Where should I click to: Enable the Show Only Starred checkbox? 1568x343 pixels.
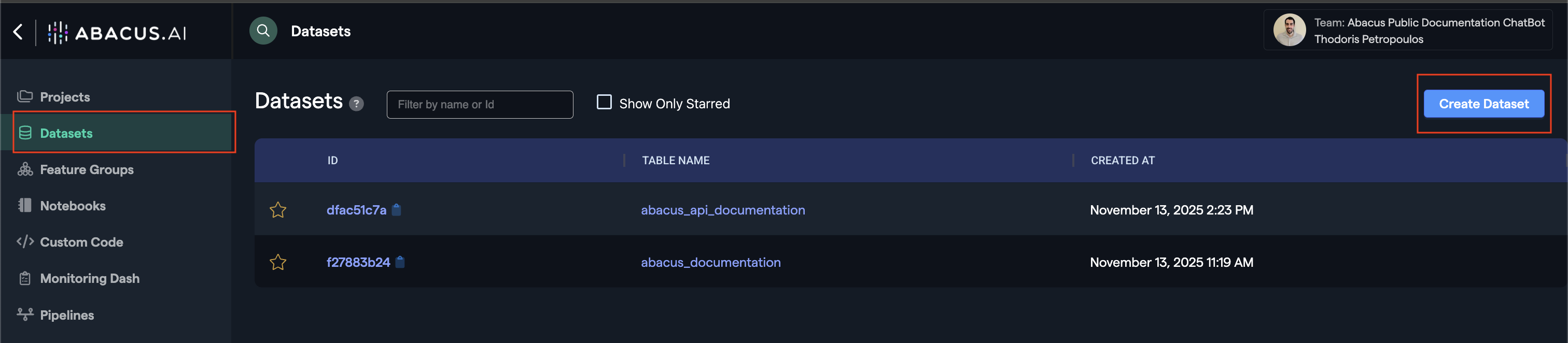[x=604, y=102]
